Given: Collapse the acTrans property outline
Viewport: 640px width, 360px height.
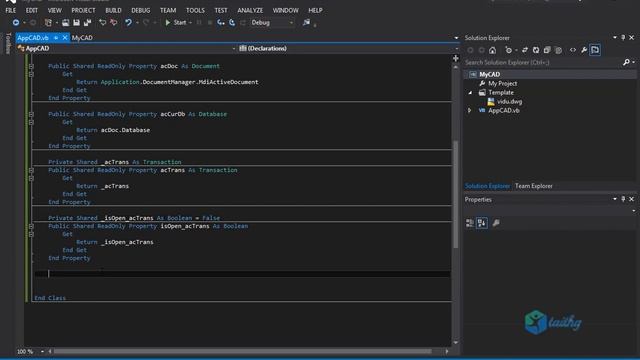Looking at the screenshot, I should click(31, 170).
